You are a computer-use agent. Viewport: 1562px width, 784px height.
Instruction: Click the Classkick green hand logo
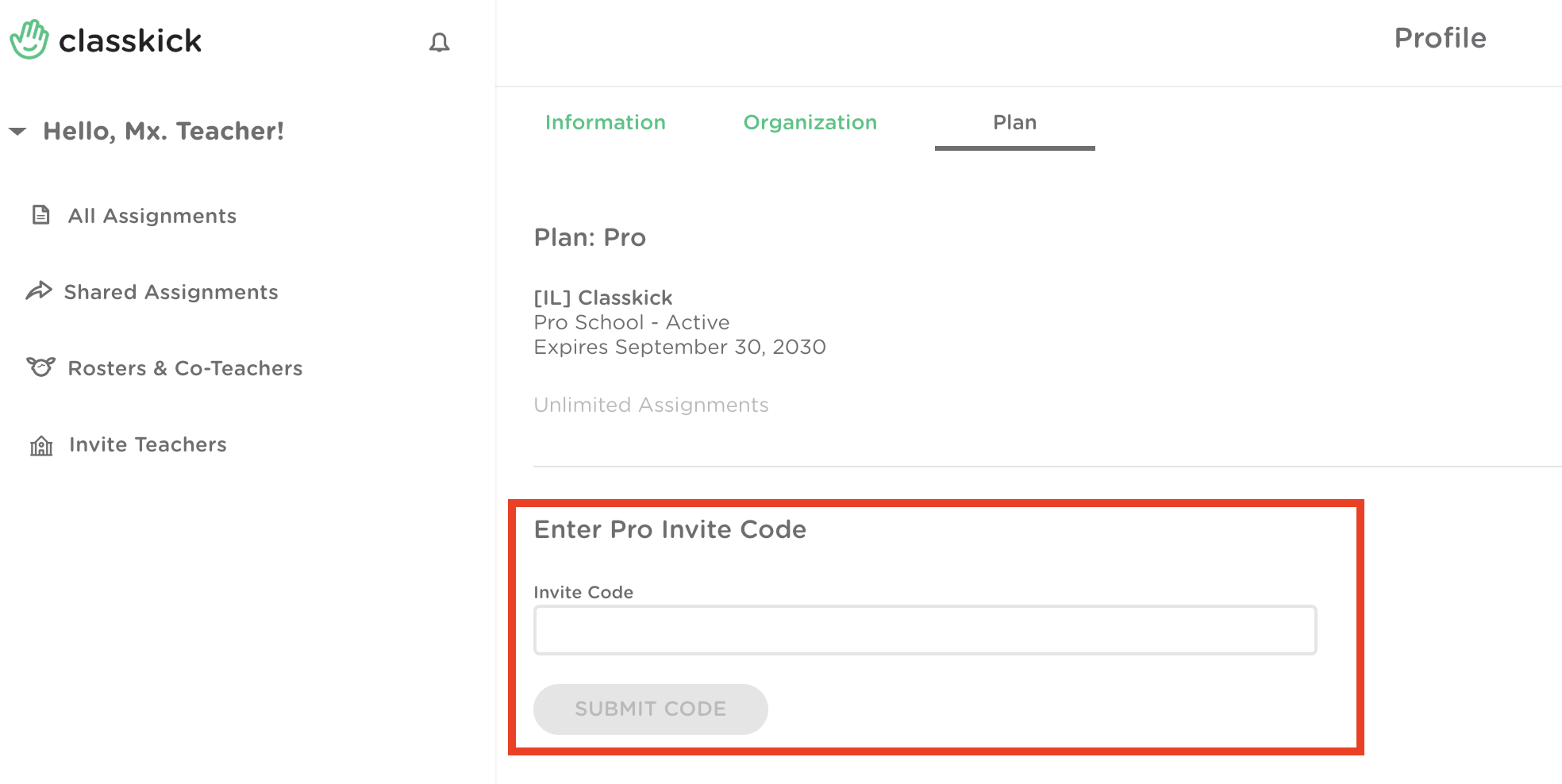tap(29, 40)
